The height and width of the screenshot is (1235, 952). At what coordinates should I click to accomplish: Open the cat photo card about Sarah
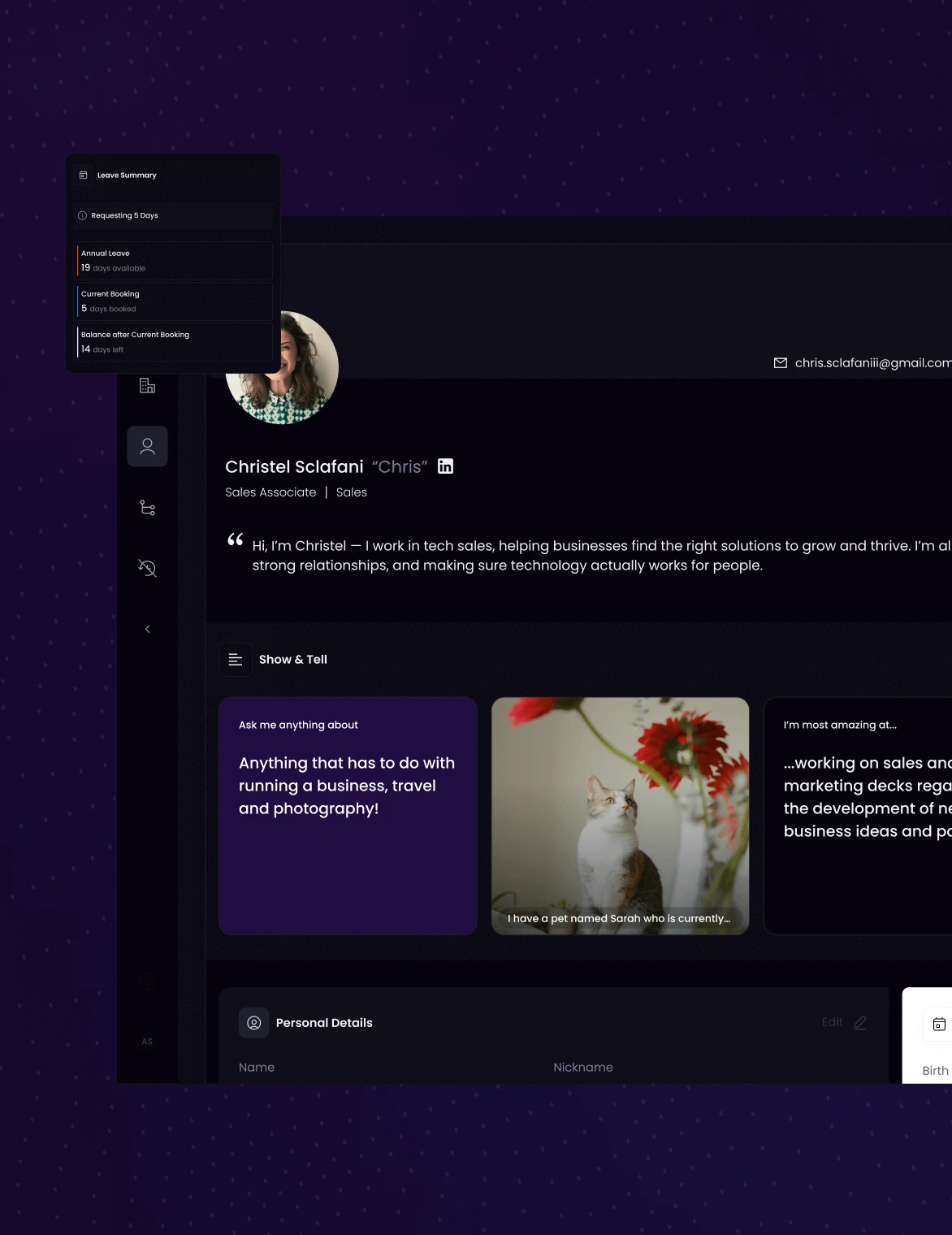coord(620,816)
